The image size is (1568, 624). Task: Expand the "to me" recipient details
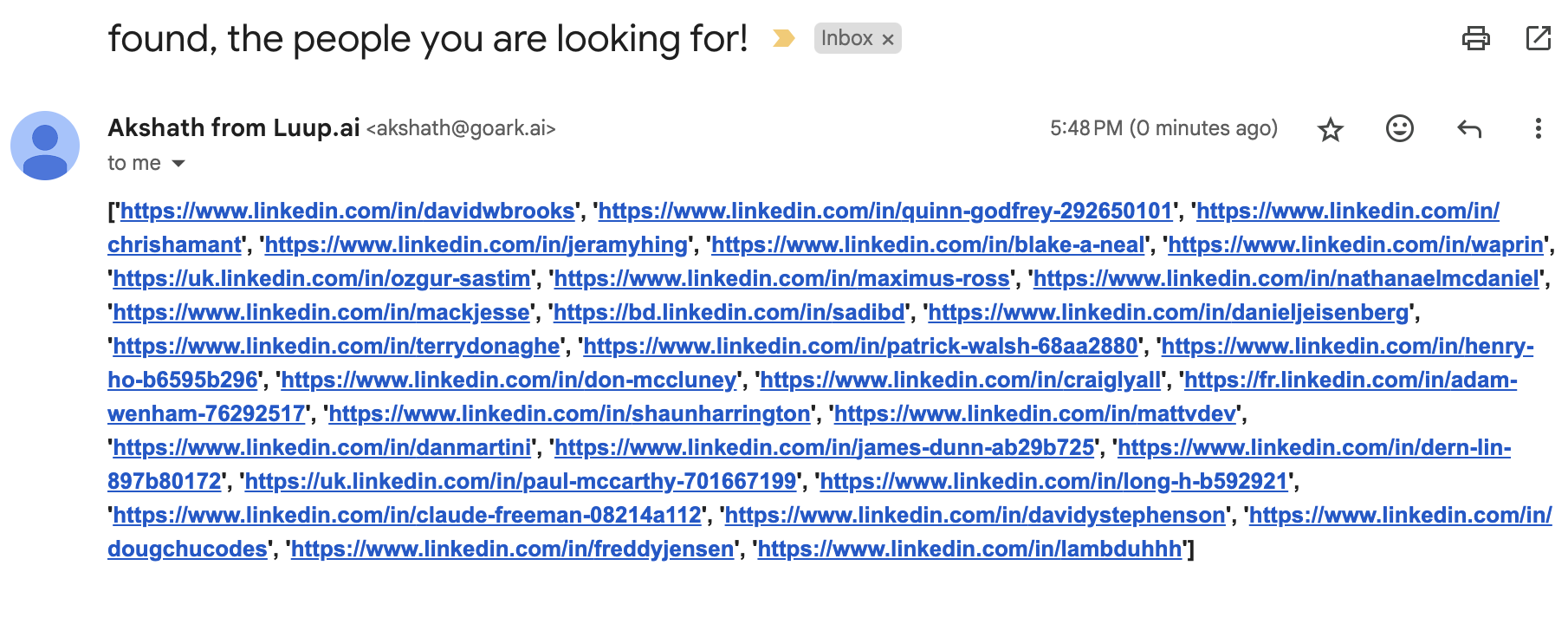point(178,163)
